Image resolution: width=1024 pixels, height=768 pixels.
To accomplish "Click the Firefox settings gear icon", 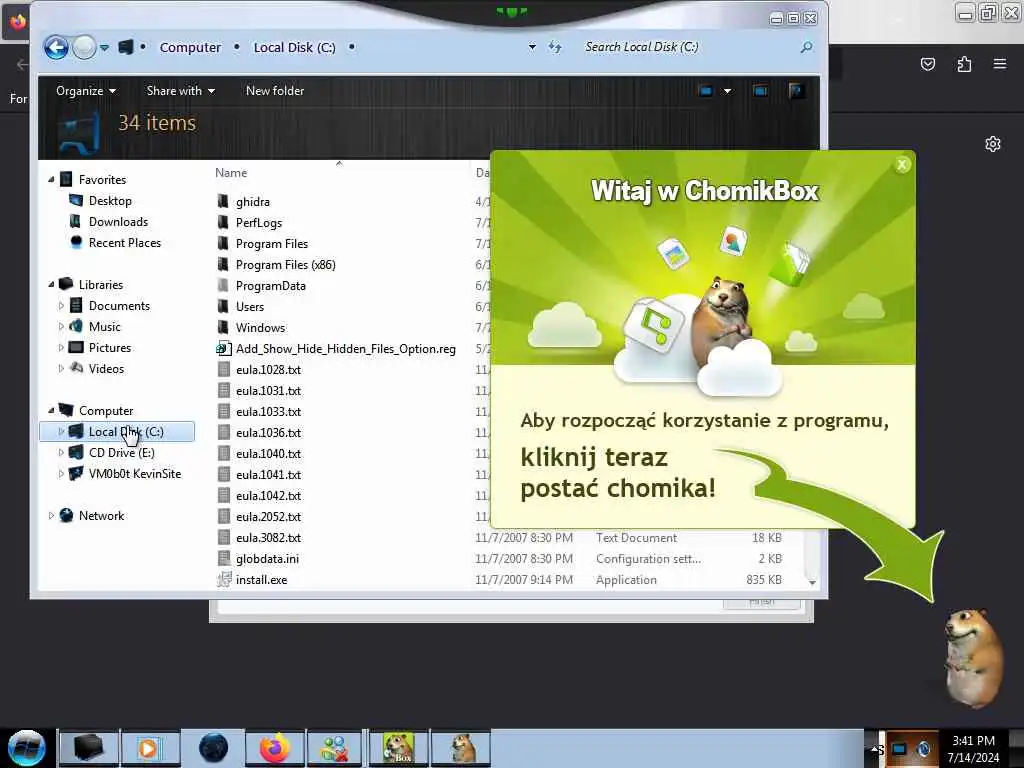I will pyautogui.click(x=993, y=144).
